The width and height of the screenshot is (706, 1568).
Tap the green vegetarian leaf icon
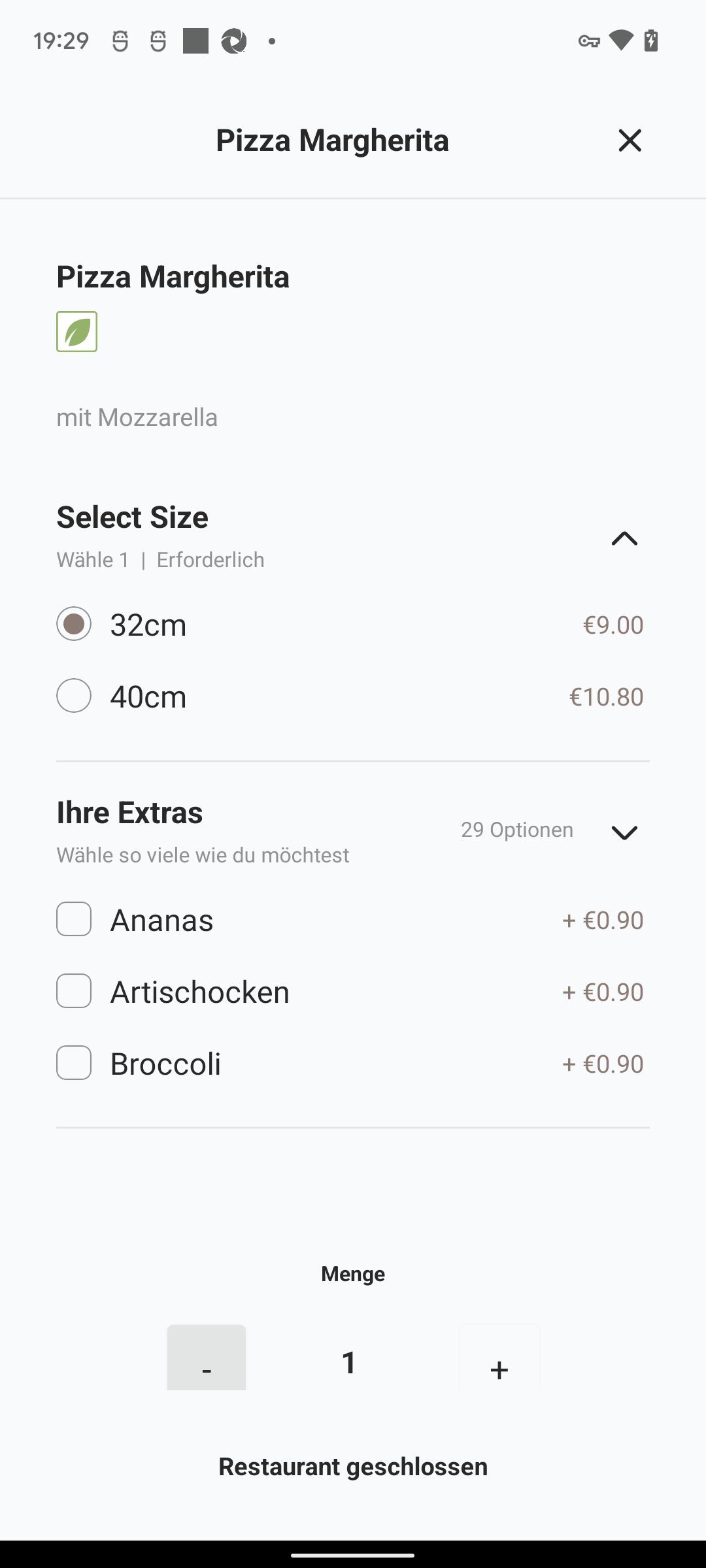(x=76, y=332)
